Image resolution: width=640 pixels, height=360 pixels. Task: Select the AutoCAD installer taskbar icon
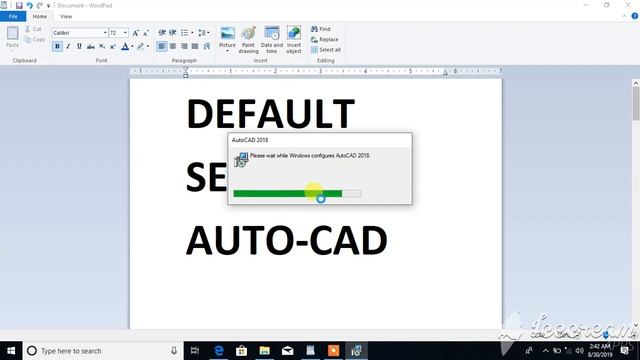pos(356,351)
